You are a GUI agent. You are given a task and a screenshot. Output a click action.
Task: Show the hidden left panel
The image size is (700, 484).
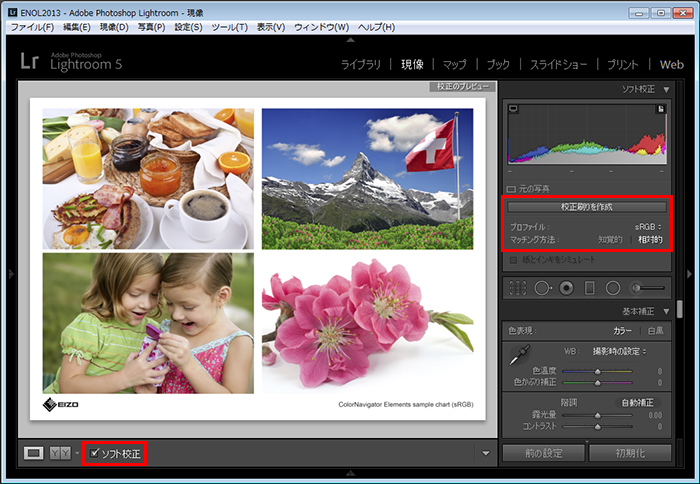pyautogui.click(x=11, y=273)
